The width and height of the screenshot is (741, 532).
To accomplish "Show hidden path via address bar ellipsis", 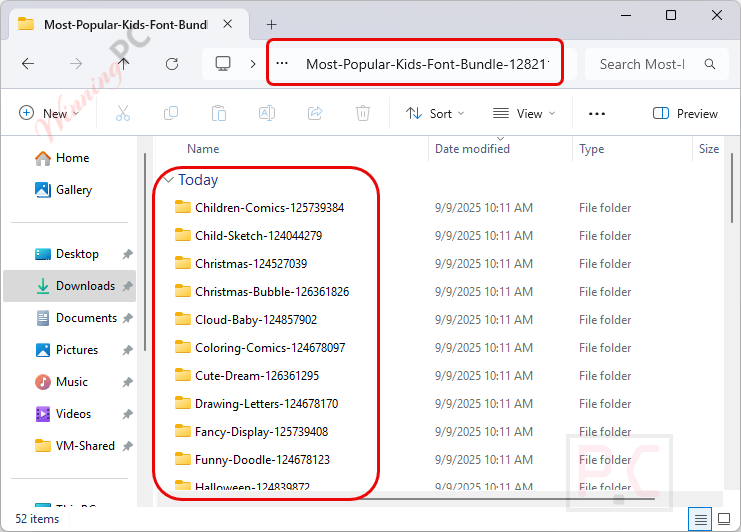I will [x=282, y=63].
